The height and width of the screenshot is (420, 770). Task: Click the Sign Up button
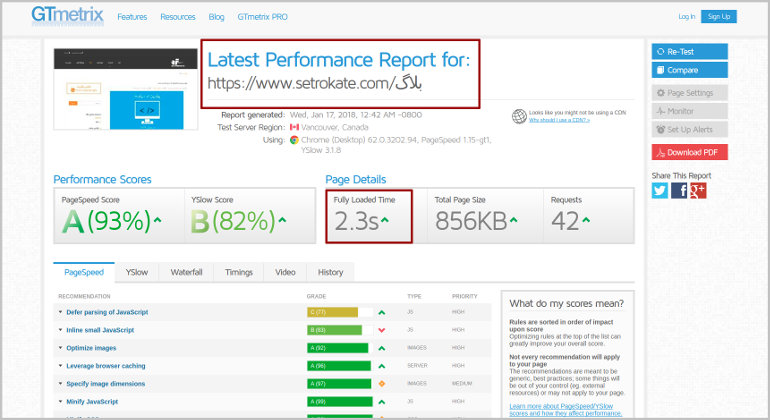tap(718, 17)
